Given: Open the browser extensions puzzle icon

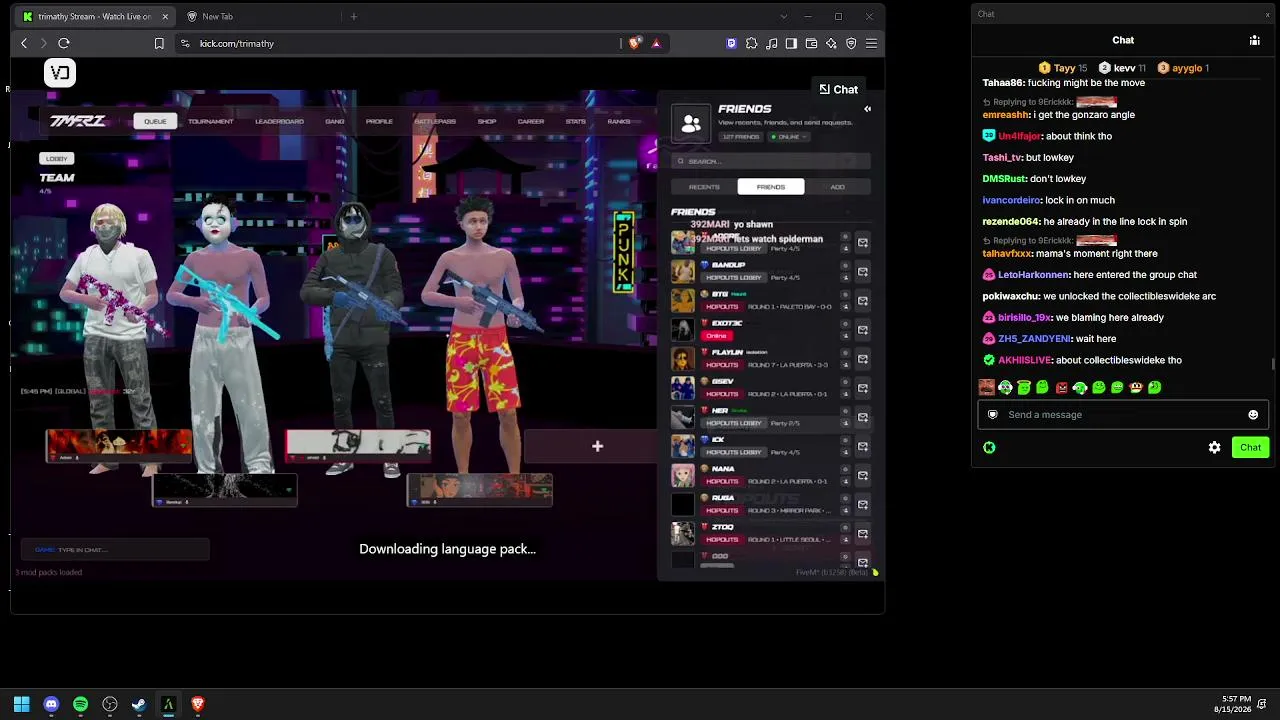Looking at the screenshot, I should [751, 43].
